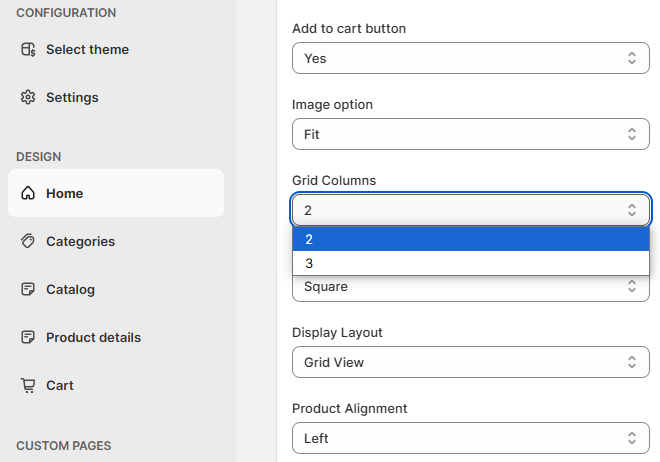660x462 pixels.
Task: Click the CUSTOM PAGES section heading
Action: [x=64, y=446]
